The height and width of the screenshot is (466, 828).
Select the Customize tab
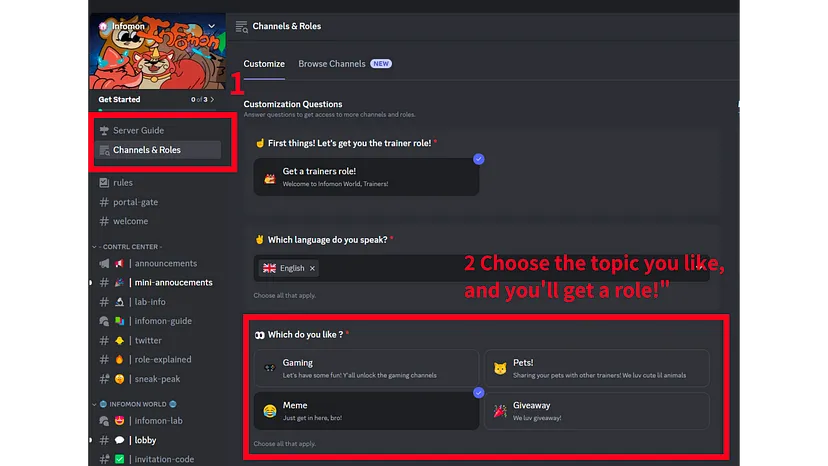click(x=264, y=63)
